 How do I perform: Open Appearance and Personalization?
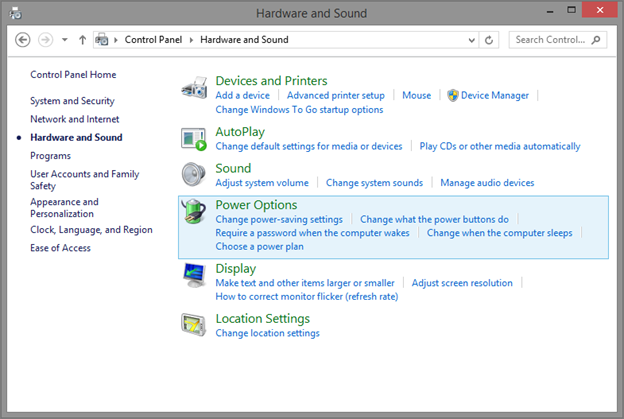click(x=64, y=208)
